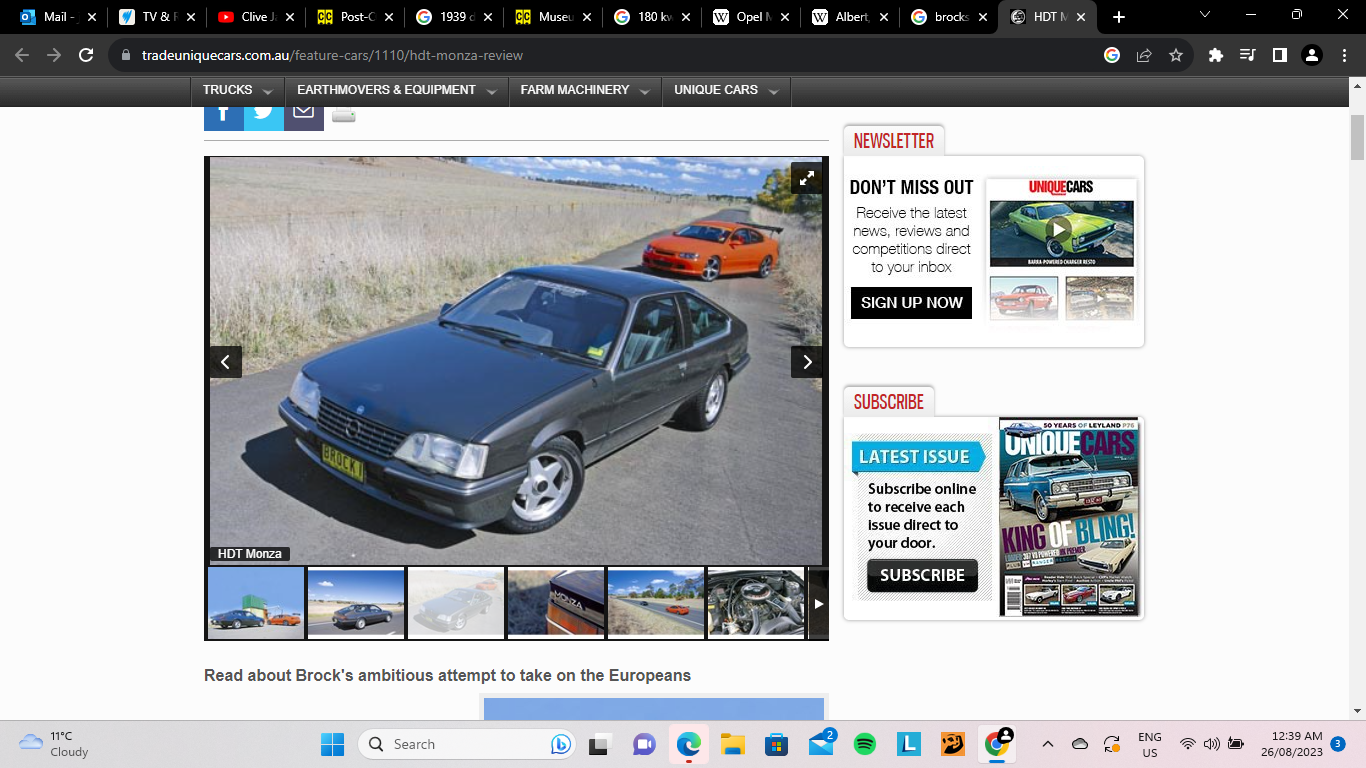Screen dimensions: 1366x768
Task: Open Unique Cars magazine cover
Action: pyautogui.click(x=1069, y=516)
